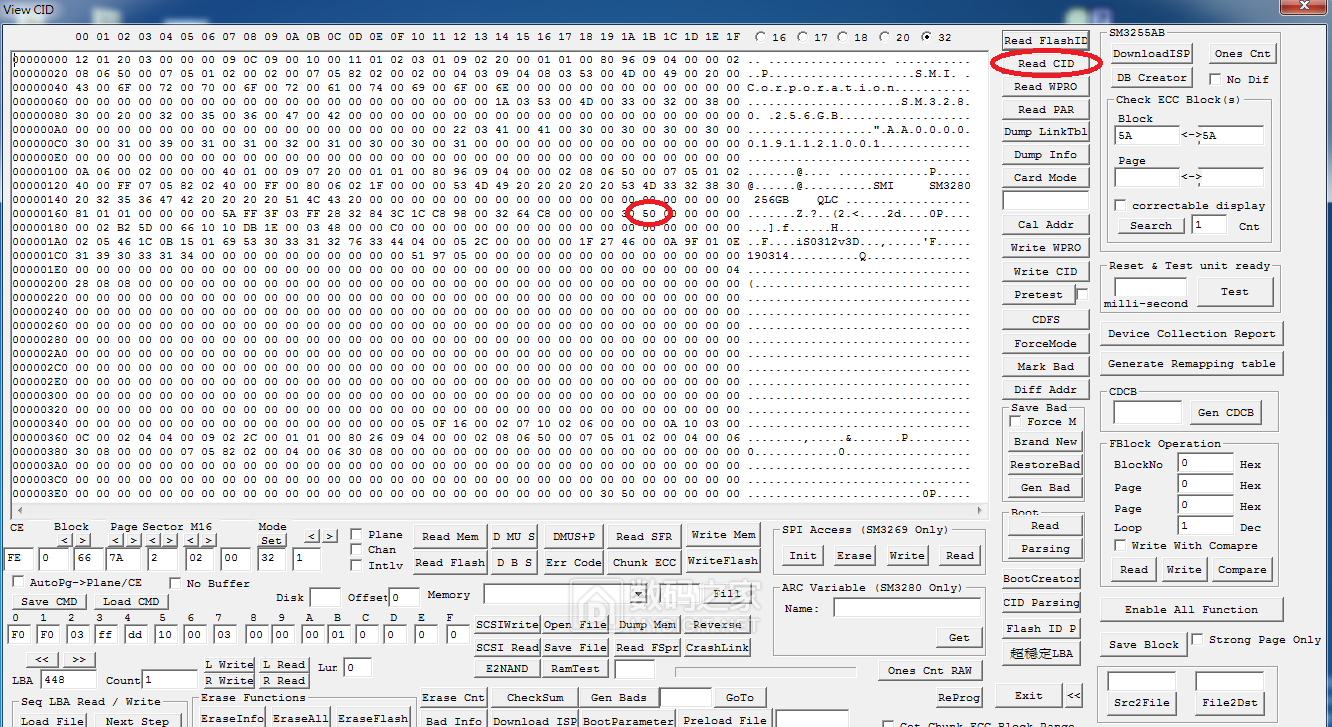Screen dimensions: 1332x727
Task: Tick the correctable display checkbox
Action: point(1121,205)
